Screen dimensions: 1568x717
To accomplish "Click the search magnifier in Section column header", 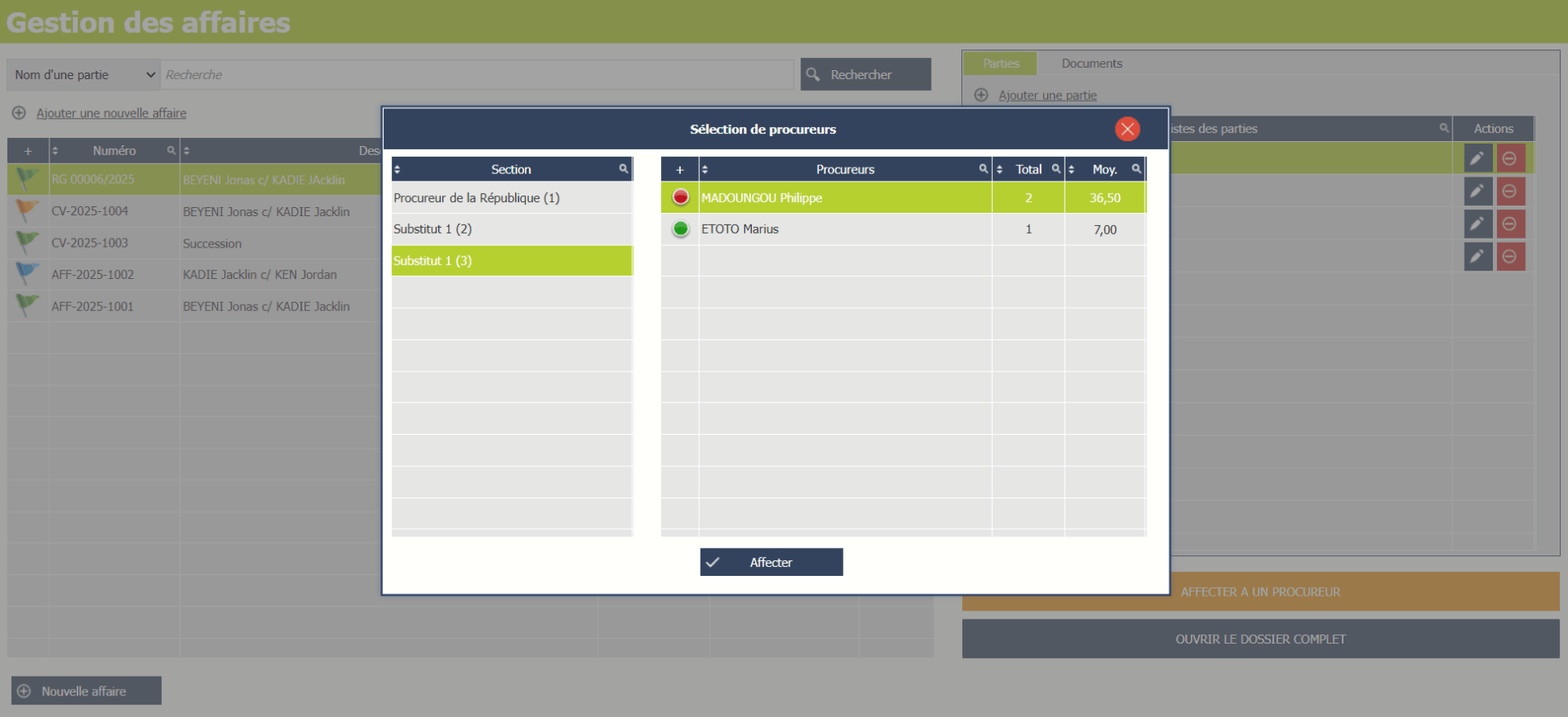I will click(x=623, y=169).
